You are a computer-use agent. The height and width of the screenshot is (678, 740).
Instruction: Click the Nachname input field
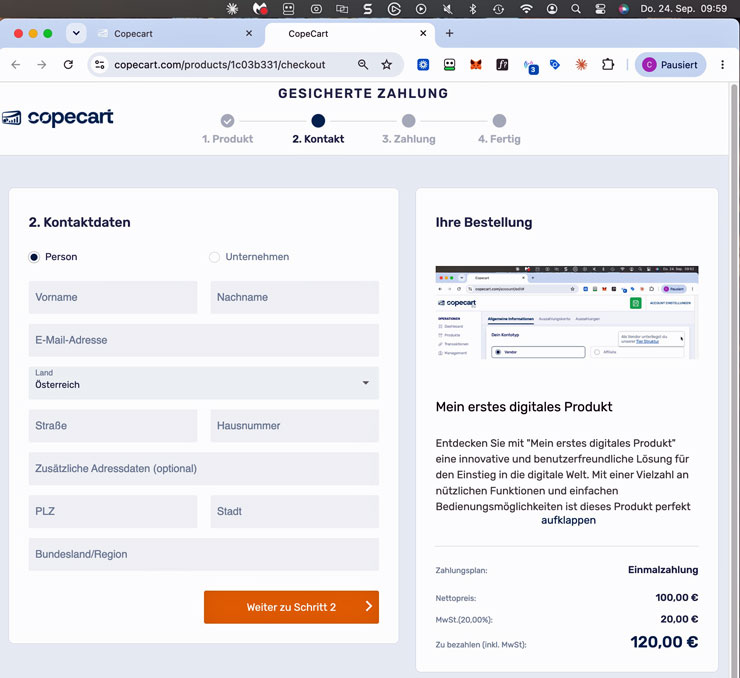point(294,297)
